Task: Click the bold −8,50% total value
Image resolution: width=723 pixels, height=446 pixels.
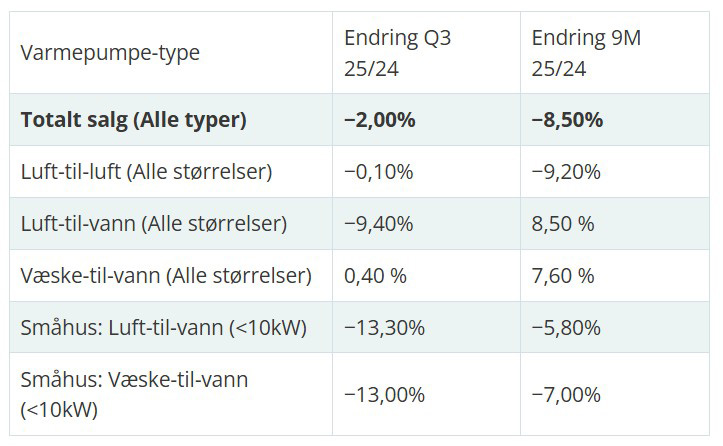Action: 567,120
